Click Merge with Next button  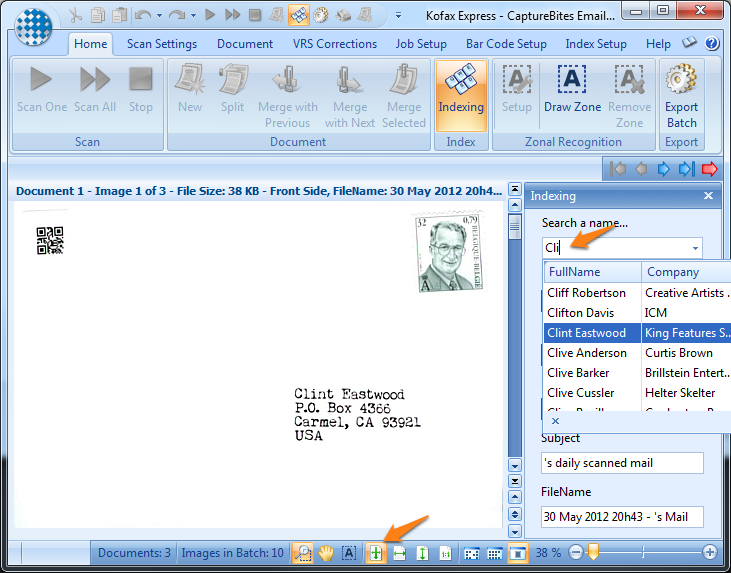pyautogui.click(x=350, y=97)
